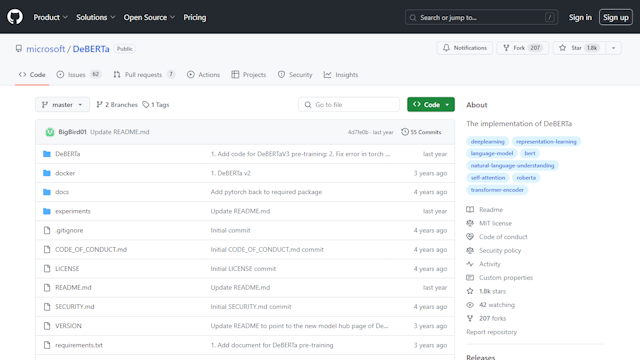Click the Go to file input
640x360 pixels.
coord(349,104)
